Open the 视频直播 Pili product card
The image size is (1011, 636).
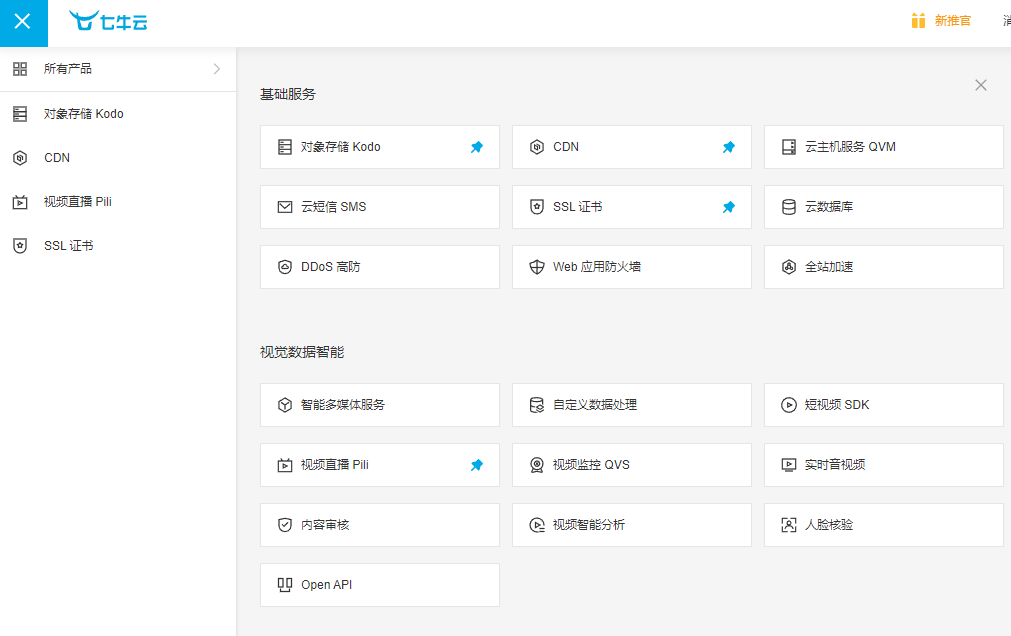point(380,465)
